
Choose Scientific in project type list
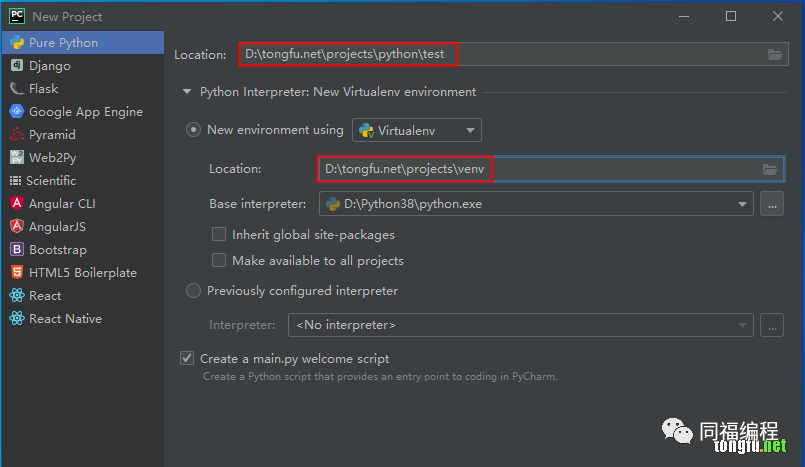83,181
